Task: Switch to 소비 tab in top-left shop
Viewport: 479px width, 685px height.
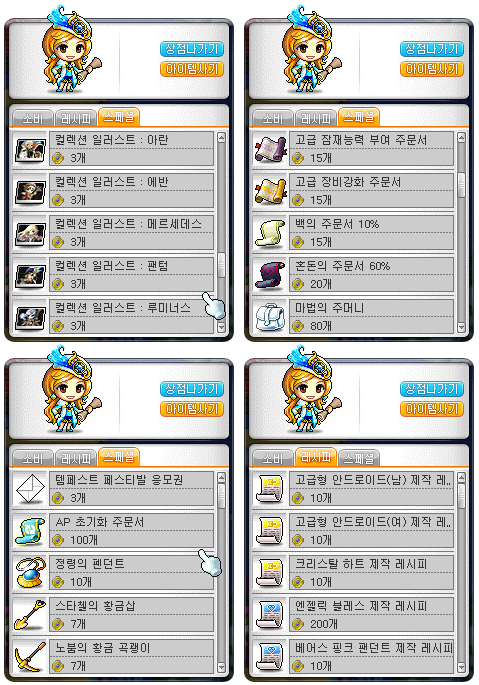Action: [33, 118]
